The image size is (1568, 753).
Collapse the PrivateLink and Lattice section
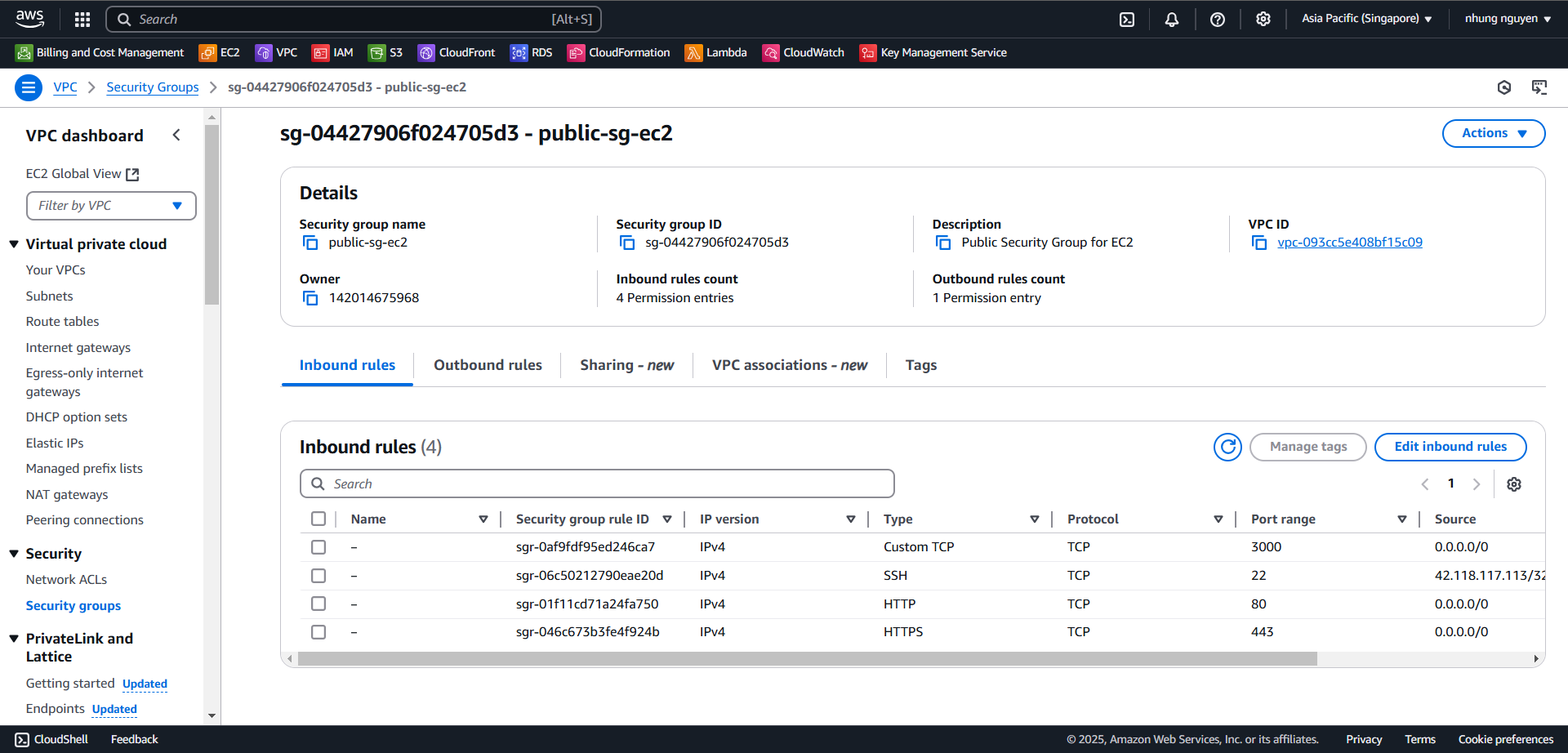(14, 639)
